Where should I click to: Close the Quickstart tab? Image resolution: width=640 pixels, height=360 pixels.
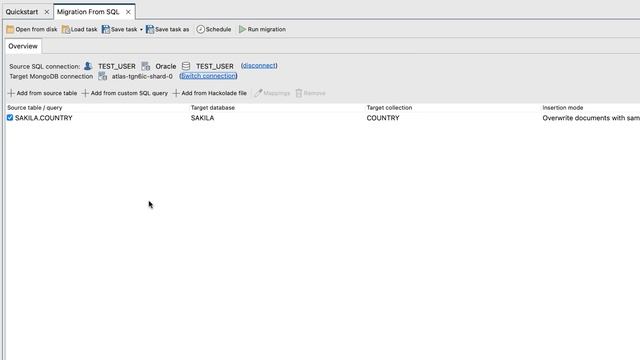47,12
